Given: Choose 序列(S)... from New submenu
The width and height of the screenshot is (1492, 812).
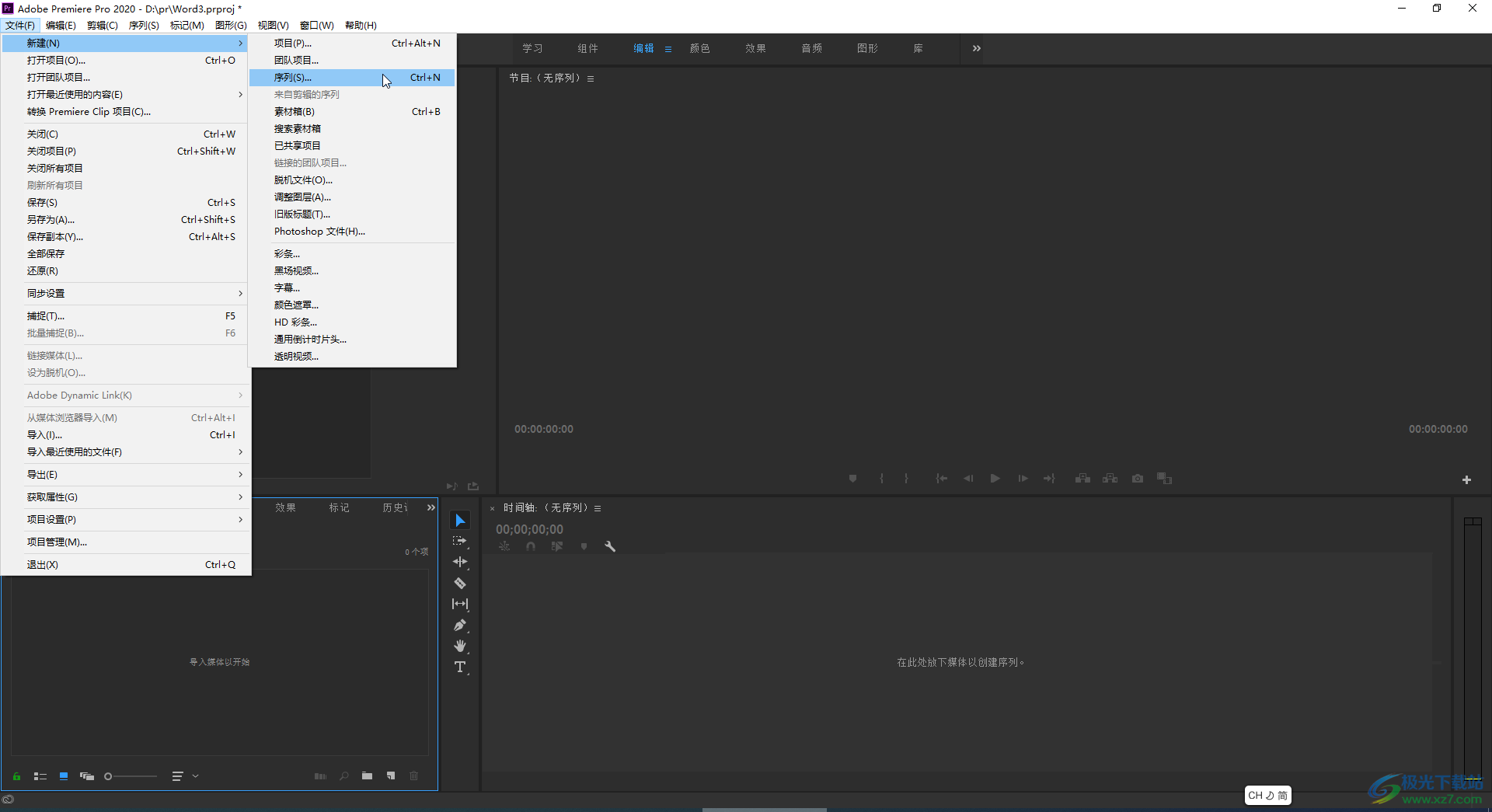Looking at the screenshot, I should tap(352, 78).
